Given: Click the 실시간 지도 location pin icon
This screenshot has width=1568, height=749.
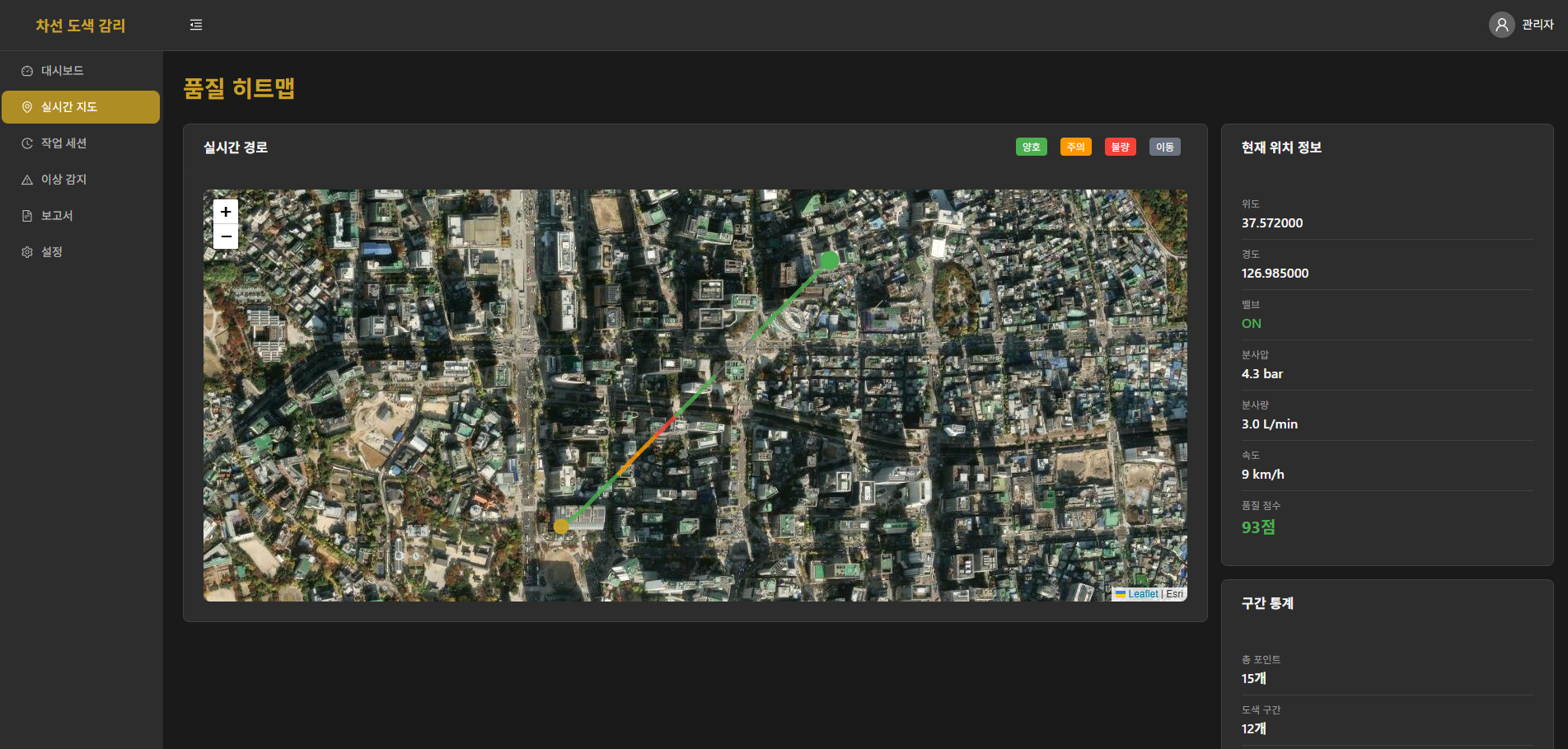Looking at the screenshot, I should click(27, 107).
